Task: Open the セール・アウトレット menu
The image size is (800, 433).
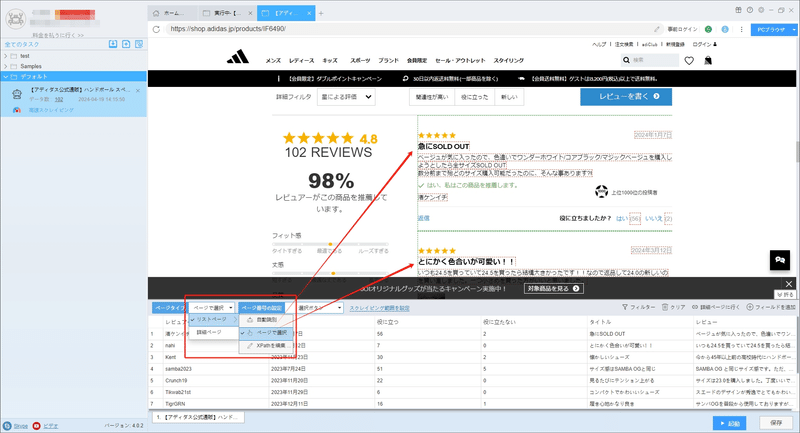Action: 460,60
